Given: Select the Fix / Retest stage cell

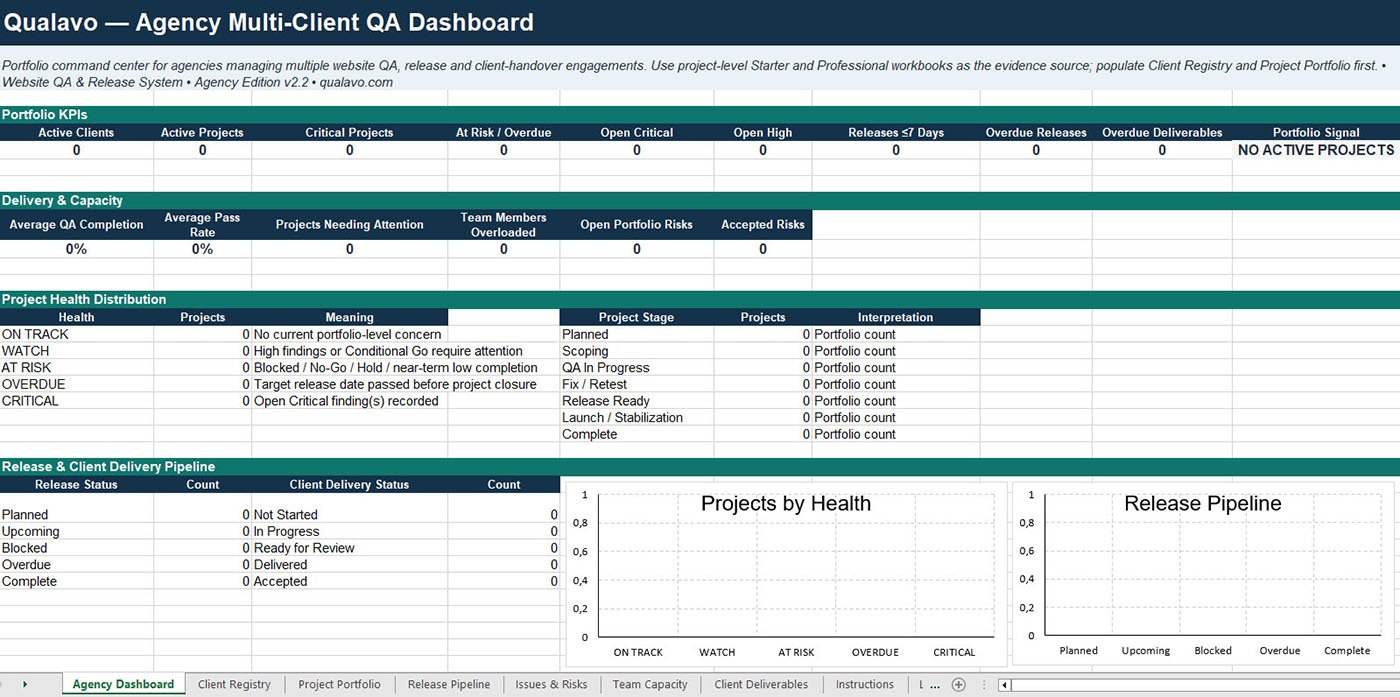Looking at the screenshot, I should tap(637, 384).
